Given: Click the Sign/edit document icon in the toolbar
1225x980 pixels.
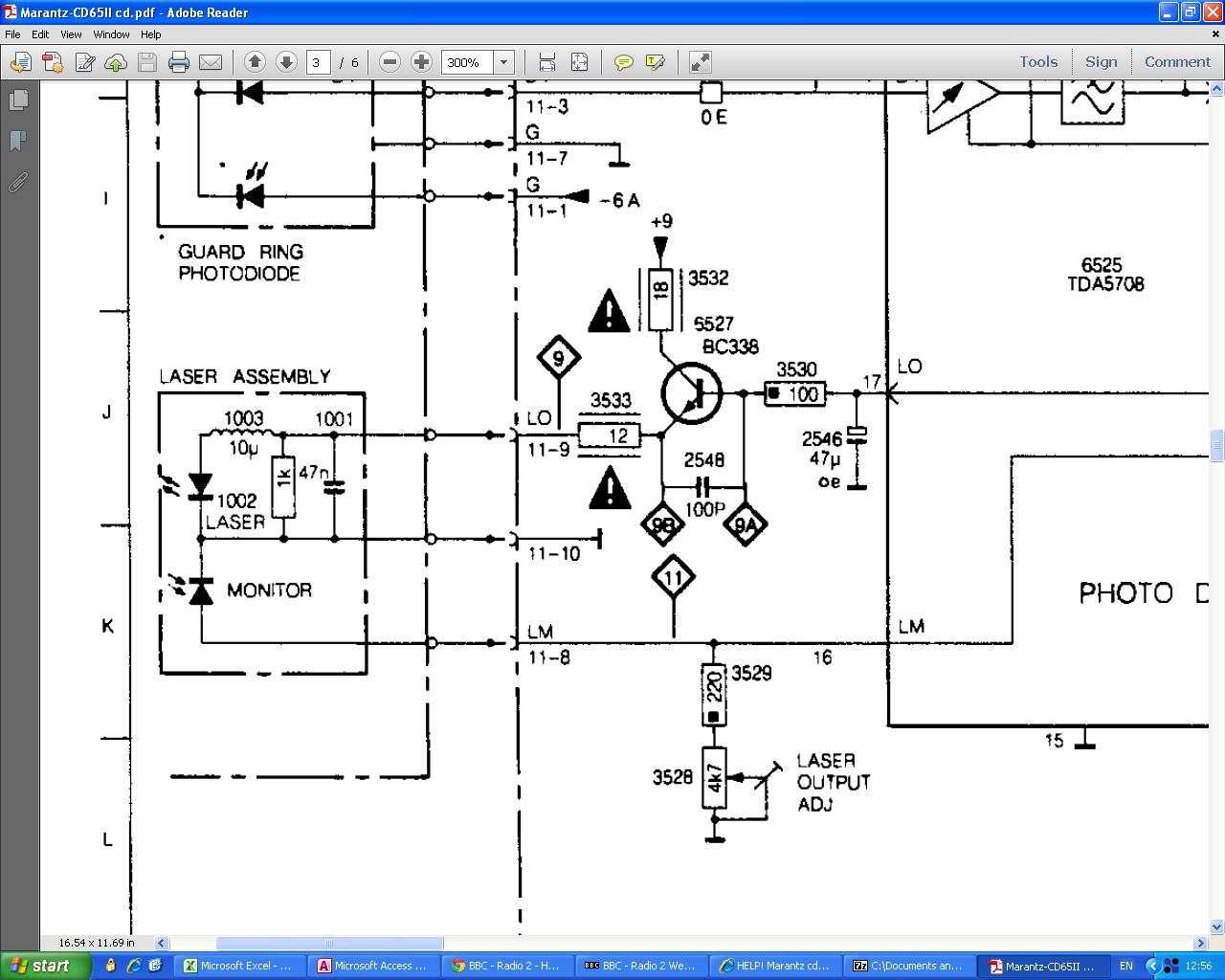Looking at the screenshot, I should [x=84, y=62].
